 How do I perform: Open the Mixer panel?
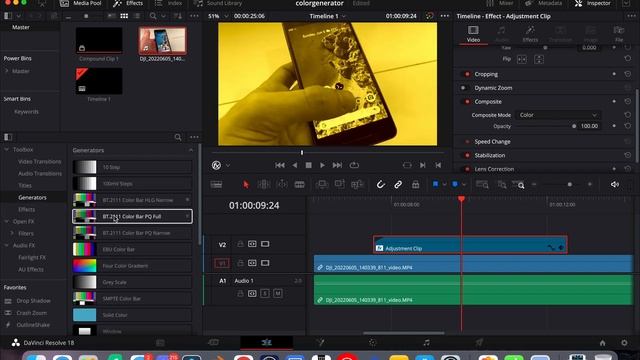[x=500, y=3]
